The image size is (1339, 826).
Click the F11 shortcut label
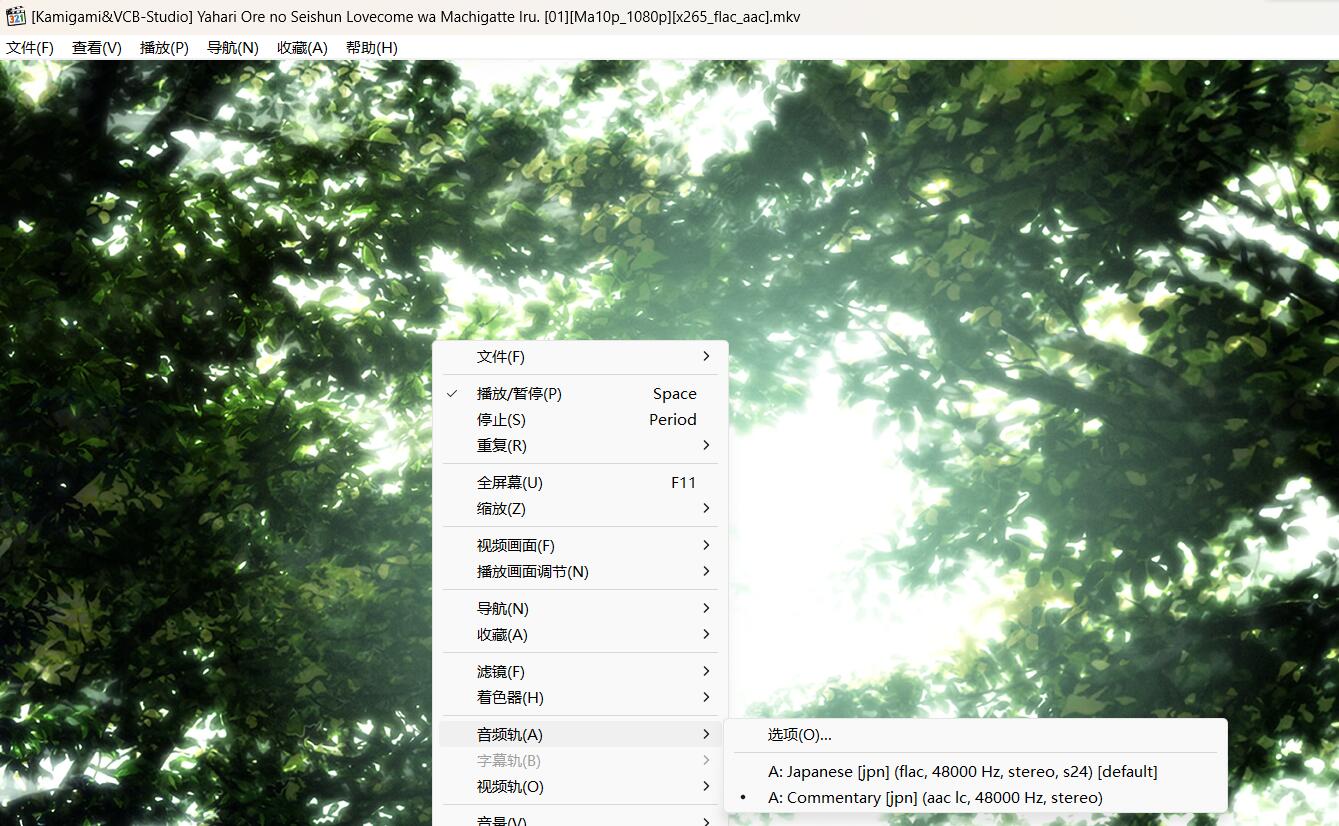coord(684,483)
